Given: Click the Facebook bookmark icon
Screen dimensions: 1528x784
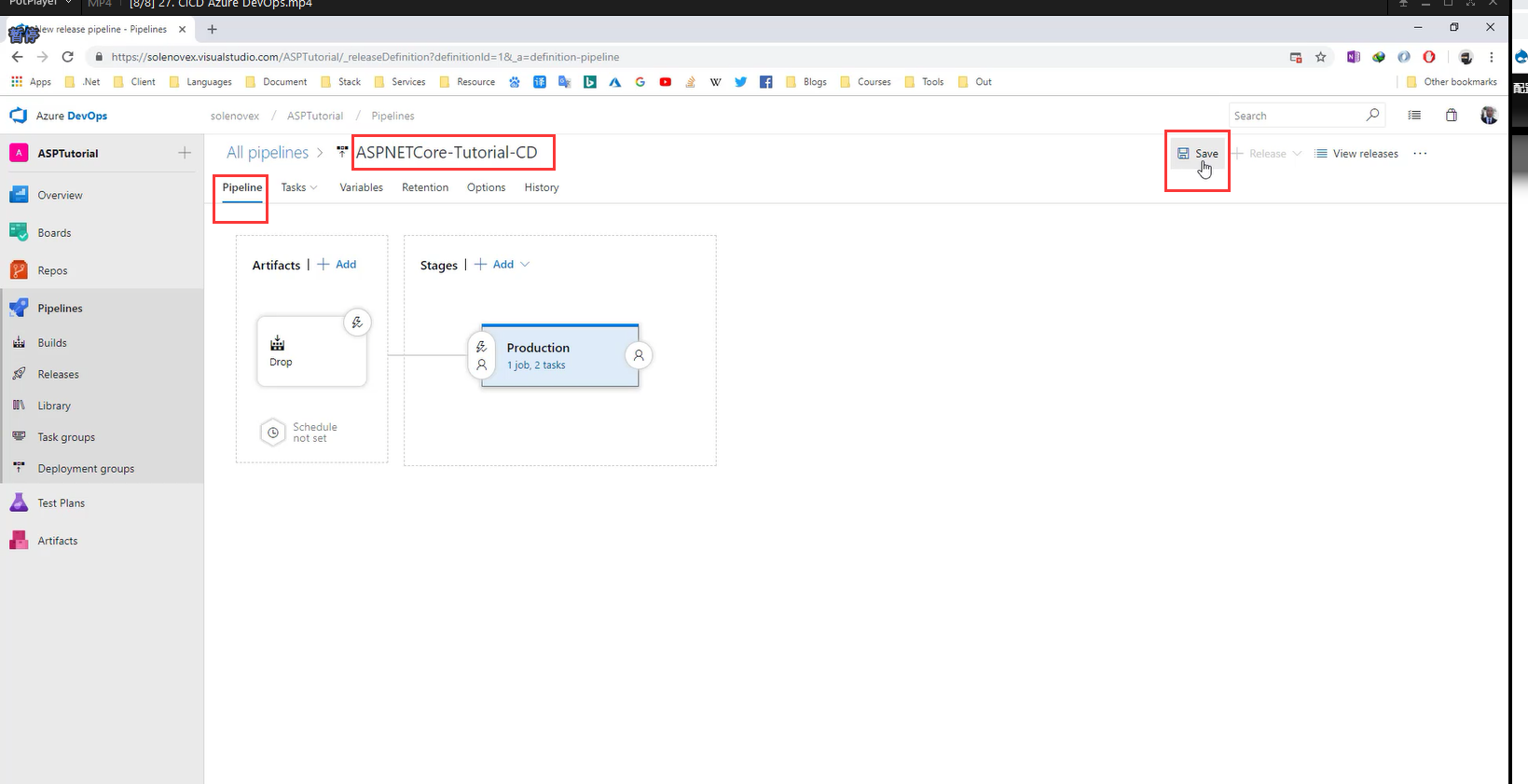Looking at the screenshot, I should tap(765, 82).
